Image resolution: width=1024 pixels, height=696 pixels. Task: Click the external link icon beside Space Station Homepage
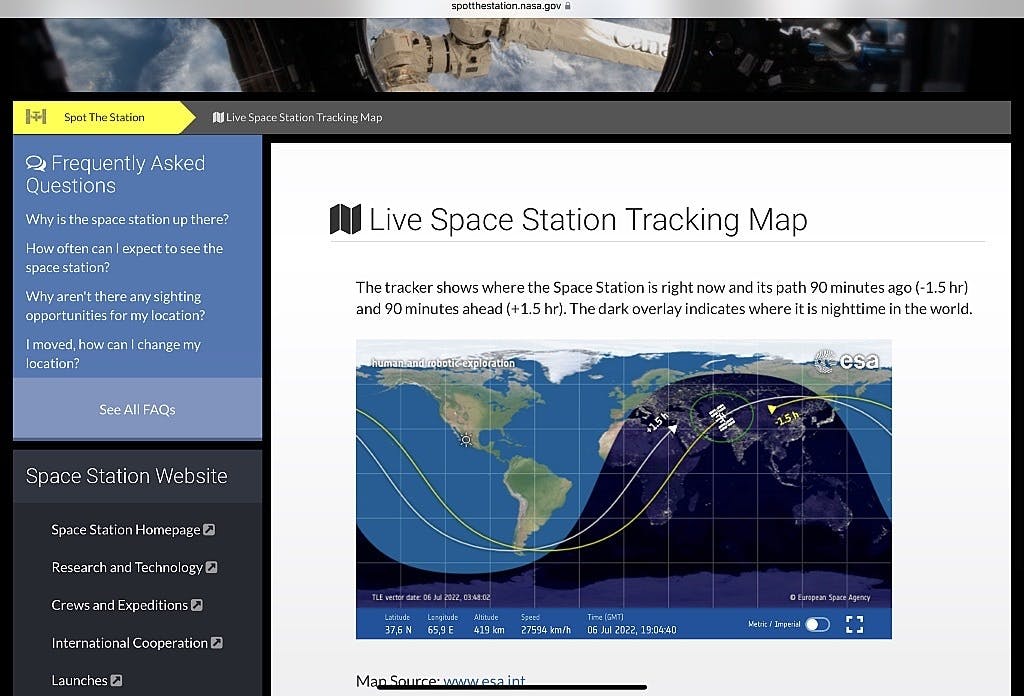[209, 530]
